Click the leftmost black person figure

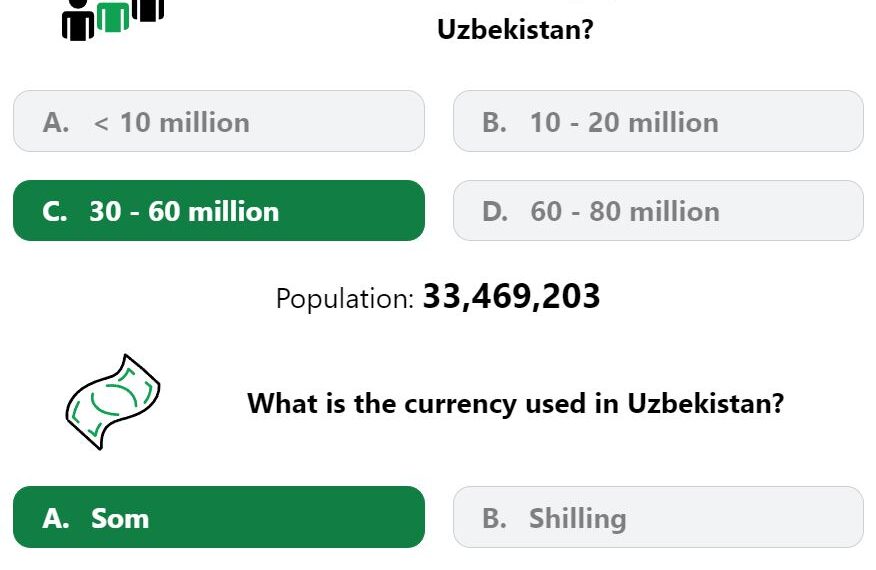(78, 21)
